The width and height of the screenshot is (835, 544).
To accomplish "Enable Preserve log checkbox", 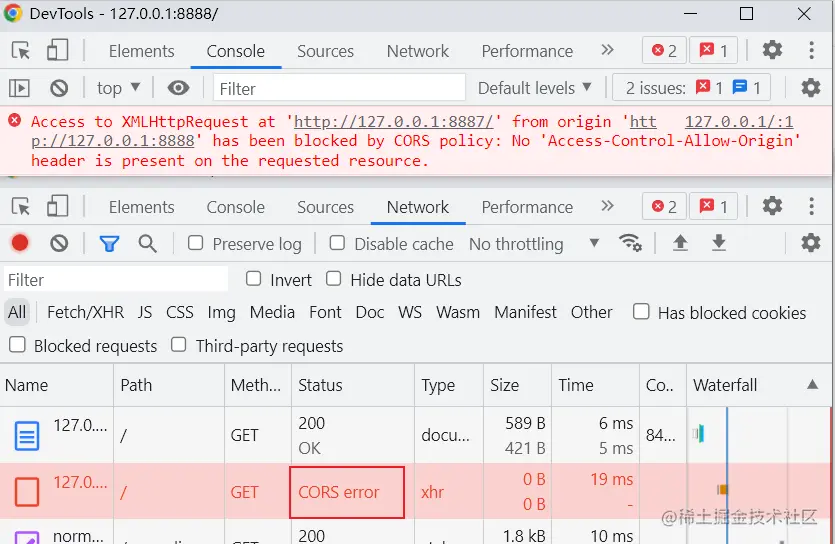I will [x=195, y=243].
